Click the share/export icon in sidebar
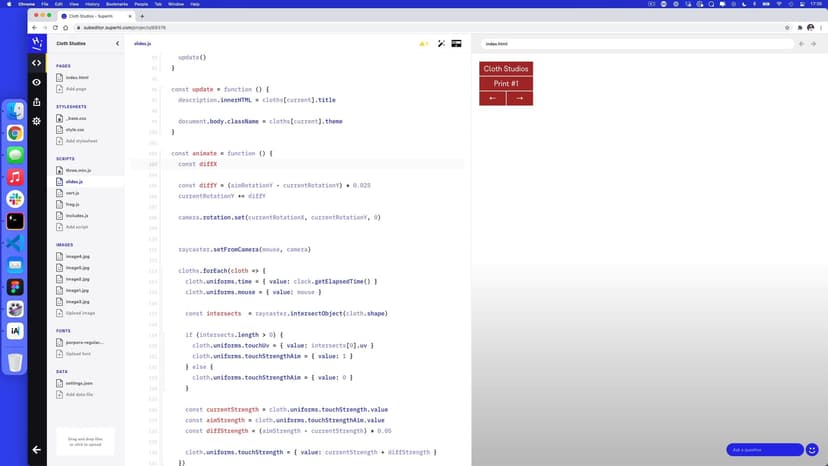Screen dimensions: 828x466 pos(37,101)
